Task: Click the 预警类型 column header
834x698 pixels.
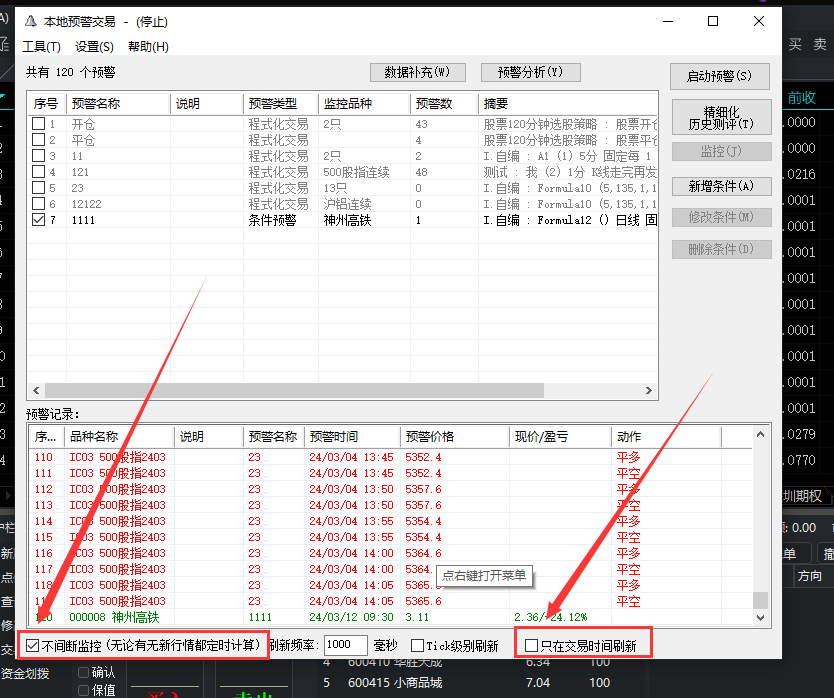Action: click(x=281, y=104)
